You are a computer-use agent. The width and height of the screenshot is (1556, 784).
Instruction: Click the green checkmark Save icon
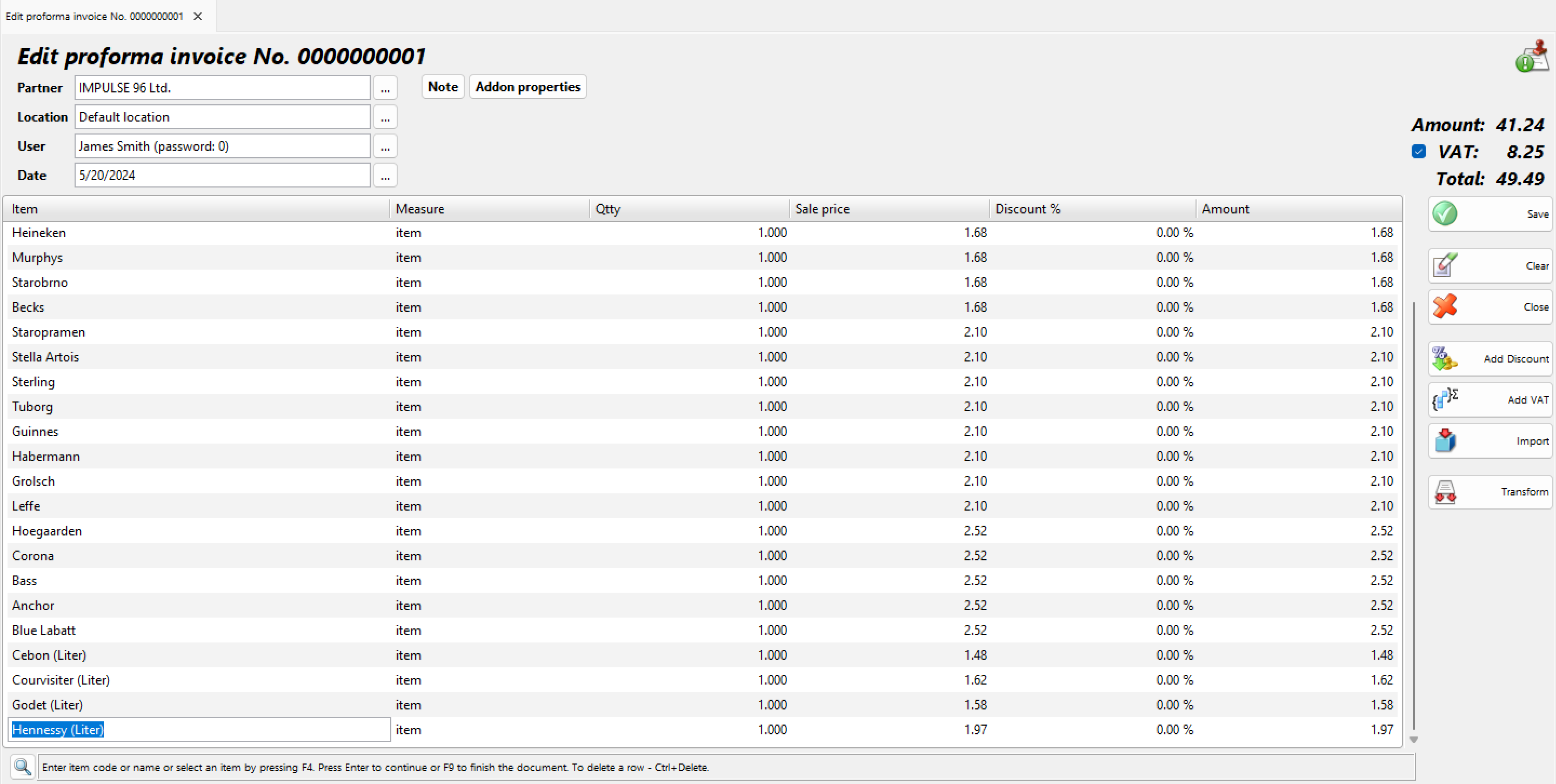click(x=1445, y=214)
